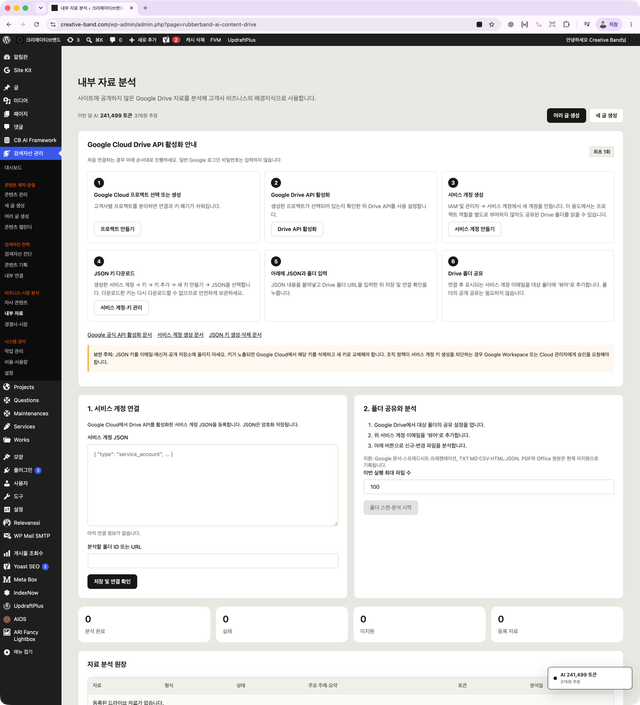Click 저장 및 연결 확인 button

pos(112,581)
